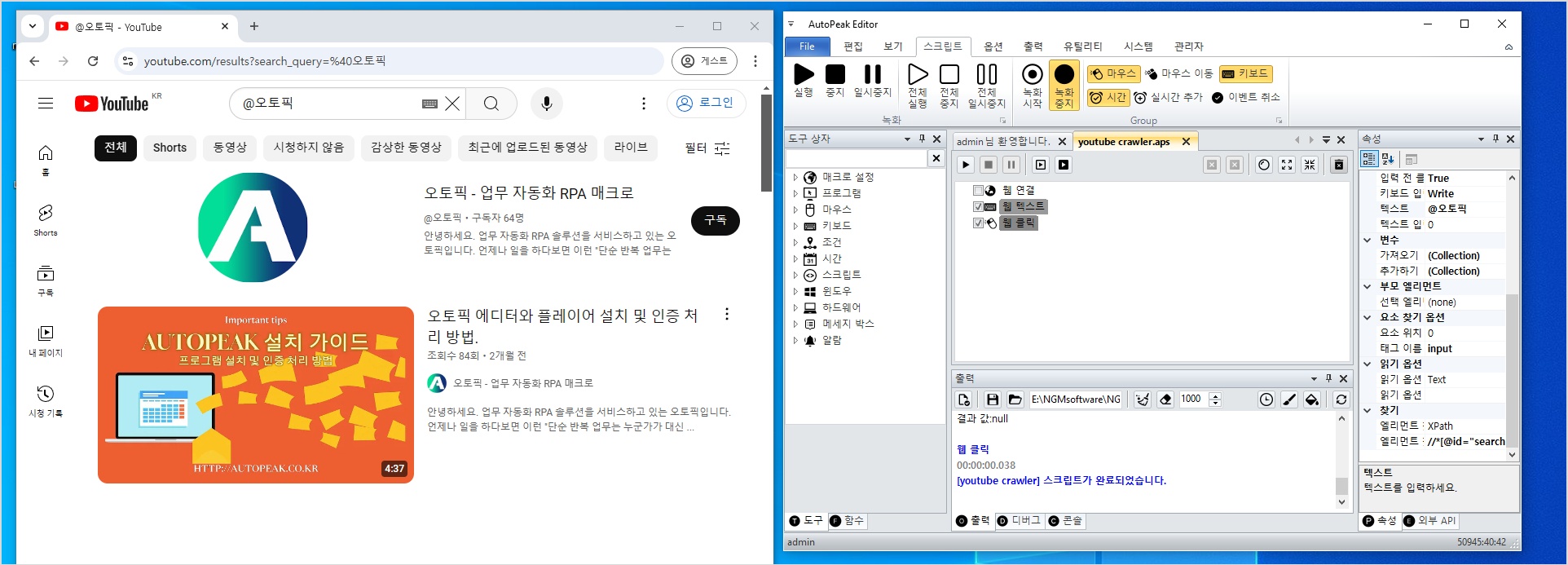Start recording with 녹화 시작
The width and height of the screenshot is (1568, 565).
click(x=1033, y=85)
